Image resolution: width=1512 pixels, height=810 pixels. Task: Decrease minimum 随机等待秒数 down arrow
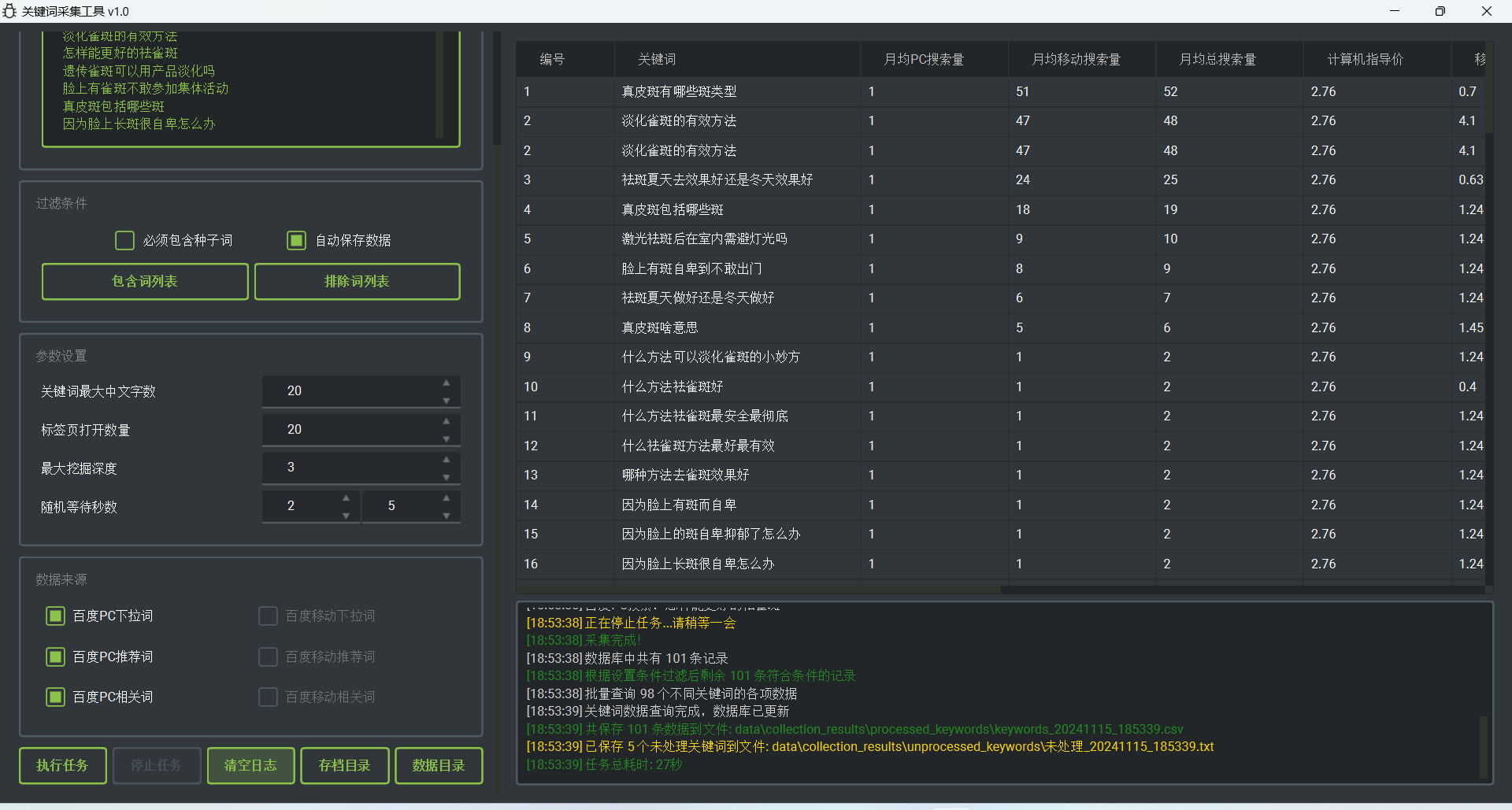pyautogui.click(x=346, y=516)
